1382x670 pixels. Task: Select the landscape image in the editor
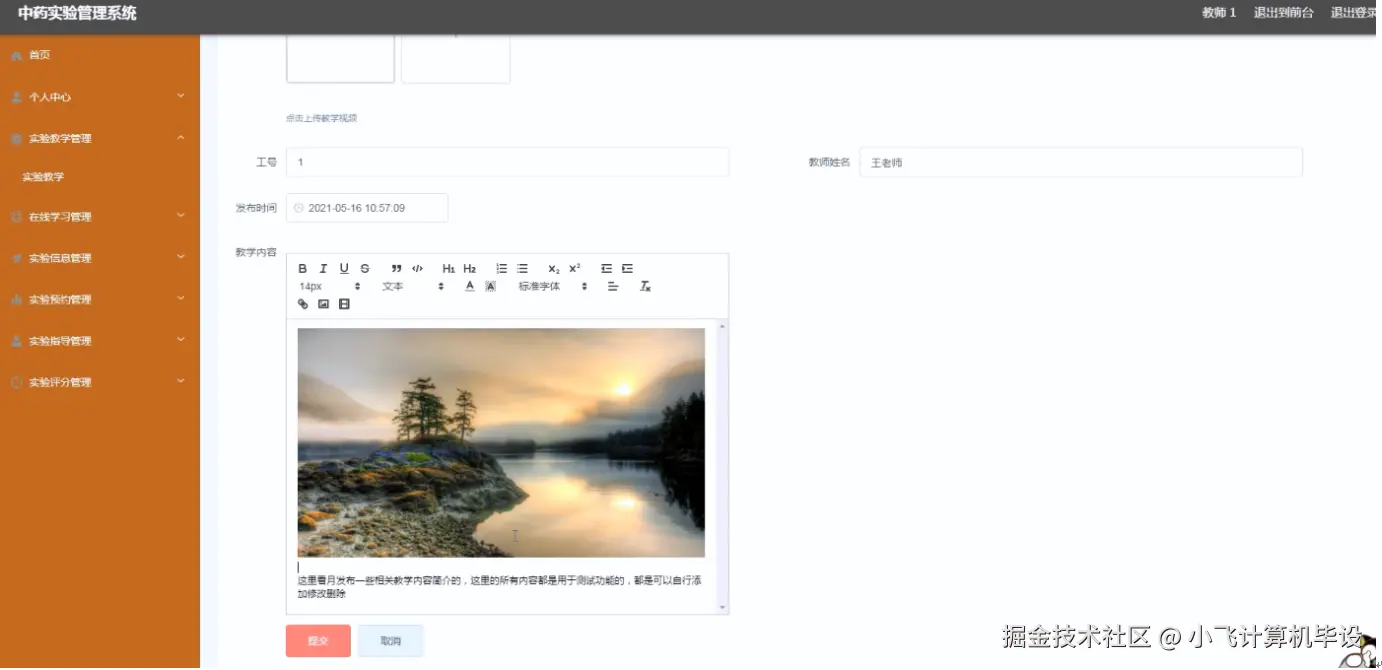(x=501, y=442)
